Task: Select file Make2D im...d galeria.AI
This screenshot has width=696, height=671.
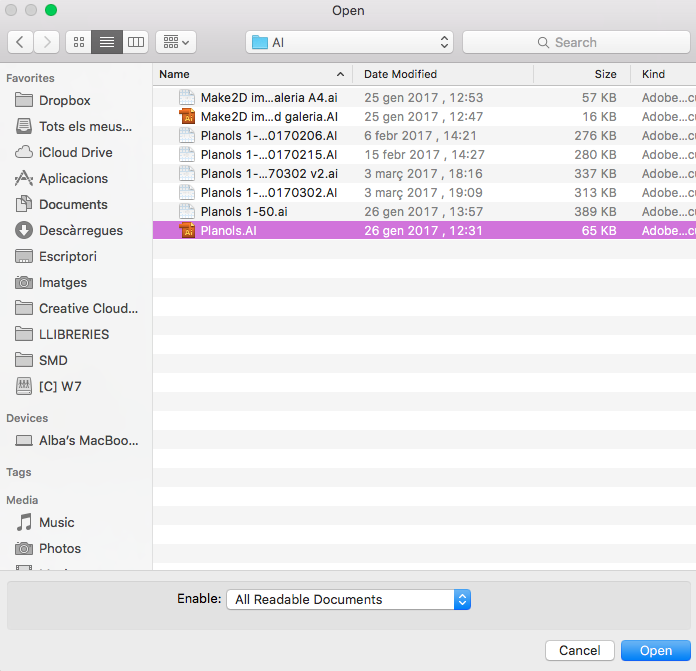Action: tap(424, 117)
